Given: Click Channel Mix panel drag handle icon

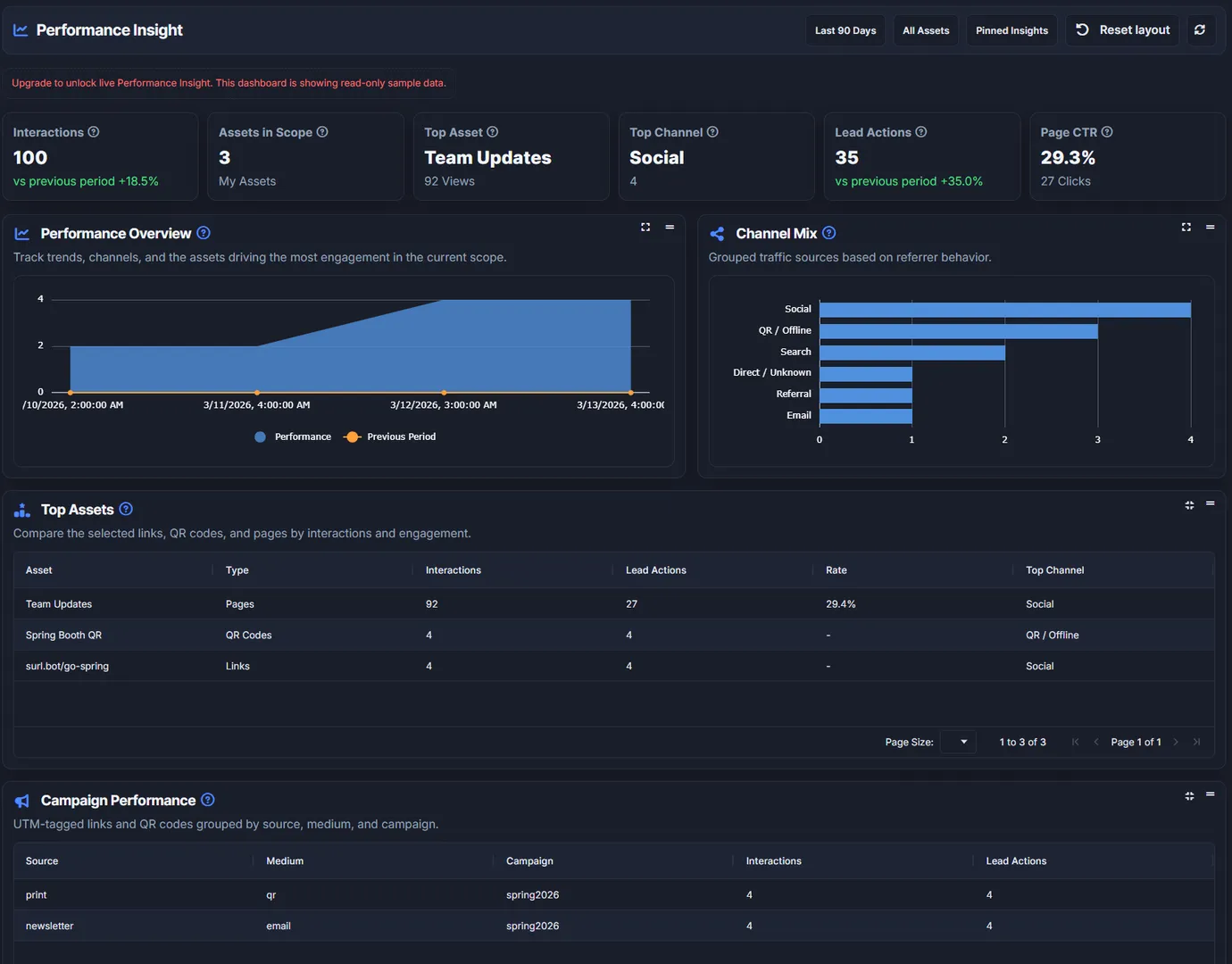Looking at the screenshot, I should 1211,228.
